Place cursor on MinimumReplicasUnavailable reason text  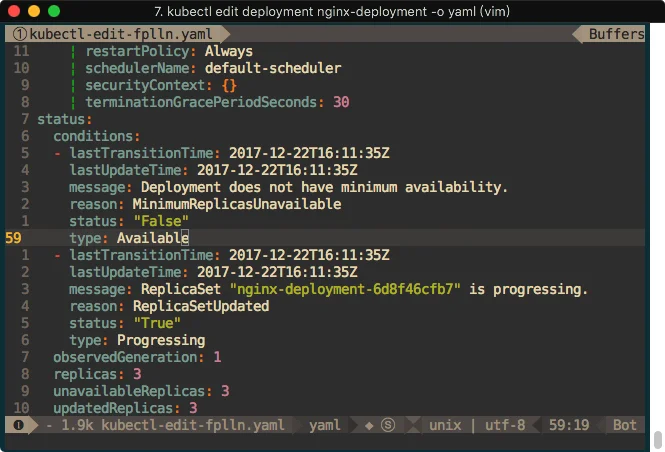point(237,204)
